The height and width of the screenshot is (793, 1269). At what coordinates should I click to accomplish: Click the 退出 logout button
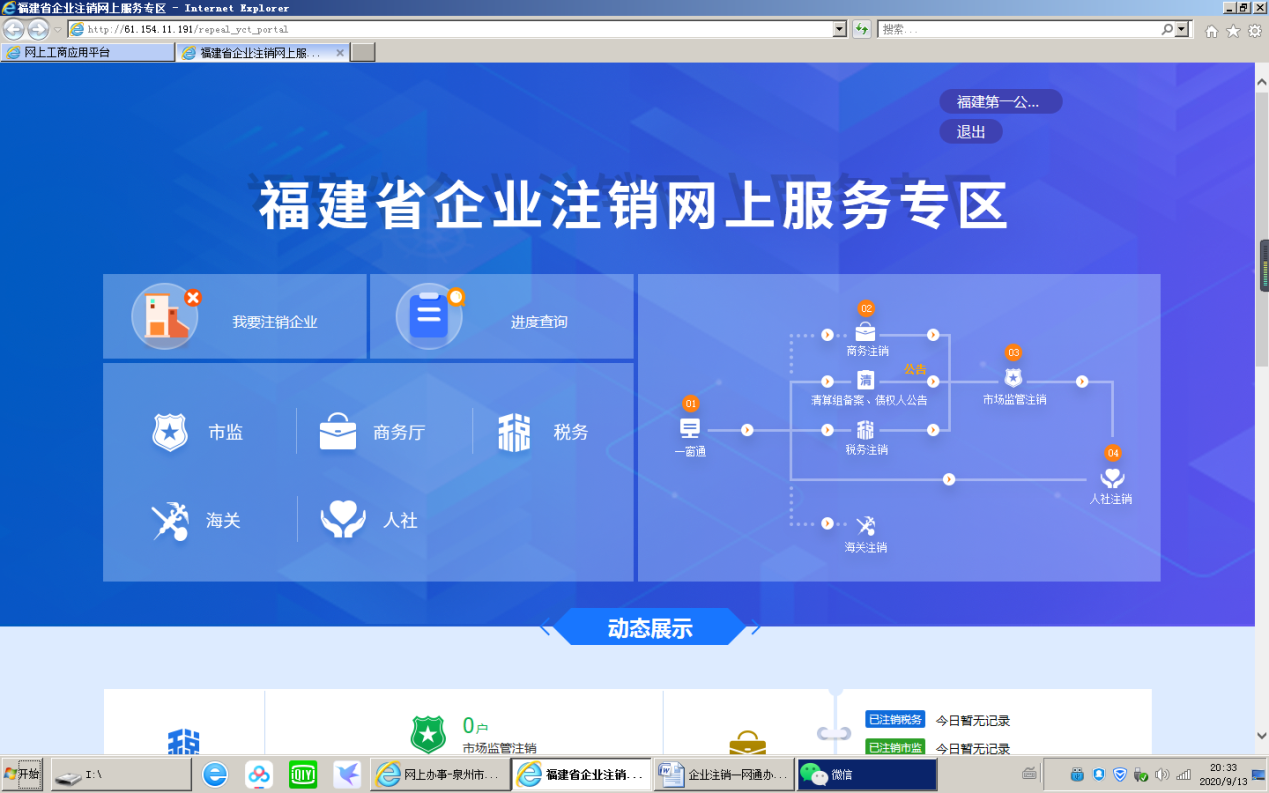coord(970,132)
